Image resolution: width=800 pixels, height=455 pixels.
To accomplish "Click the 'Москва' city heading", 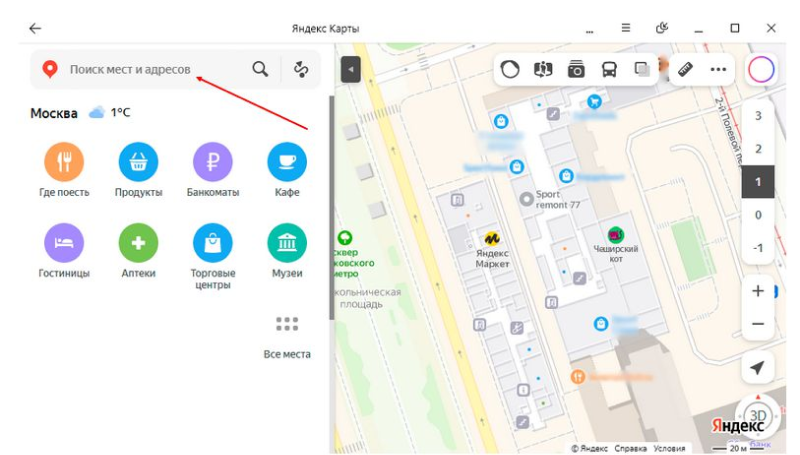I will (x=54, y=113).
